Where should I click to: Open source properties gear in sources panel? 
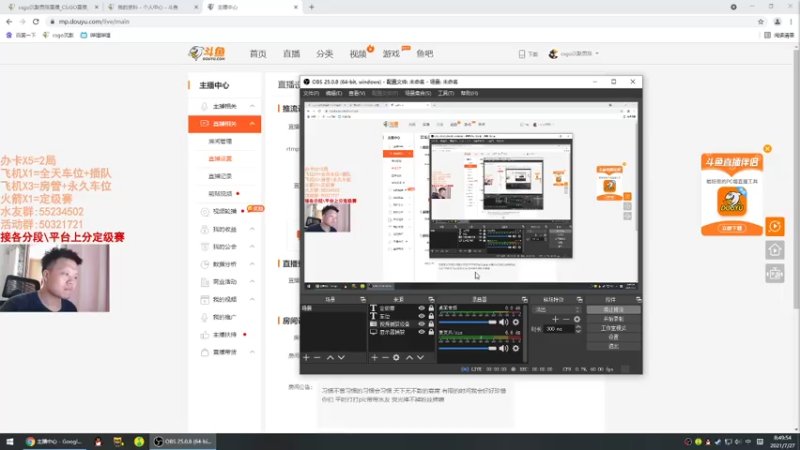coord(396,358)
